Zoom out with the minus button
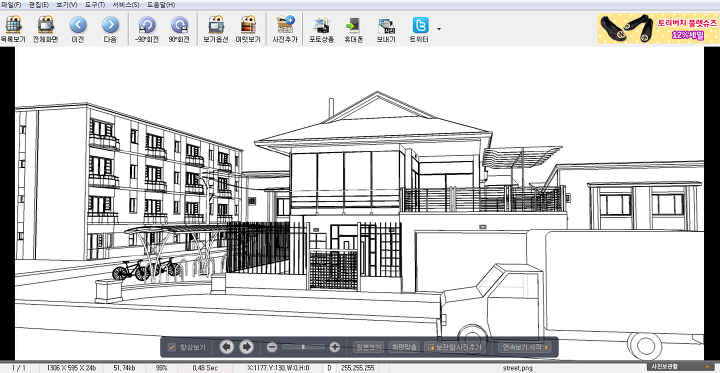The width and height of the screenshot is (720, 373). 272,347
